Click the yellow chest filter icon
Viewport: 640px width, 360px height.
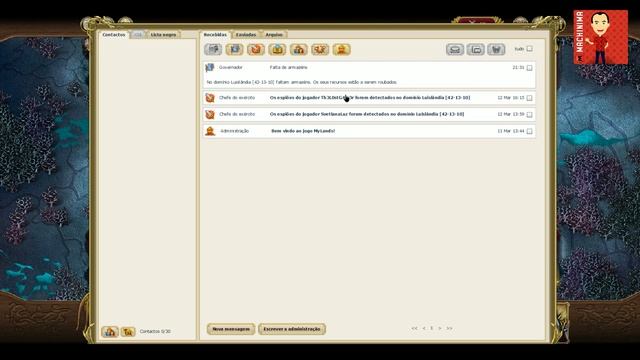(x=277, y=49)
